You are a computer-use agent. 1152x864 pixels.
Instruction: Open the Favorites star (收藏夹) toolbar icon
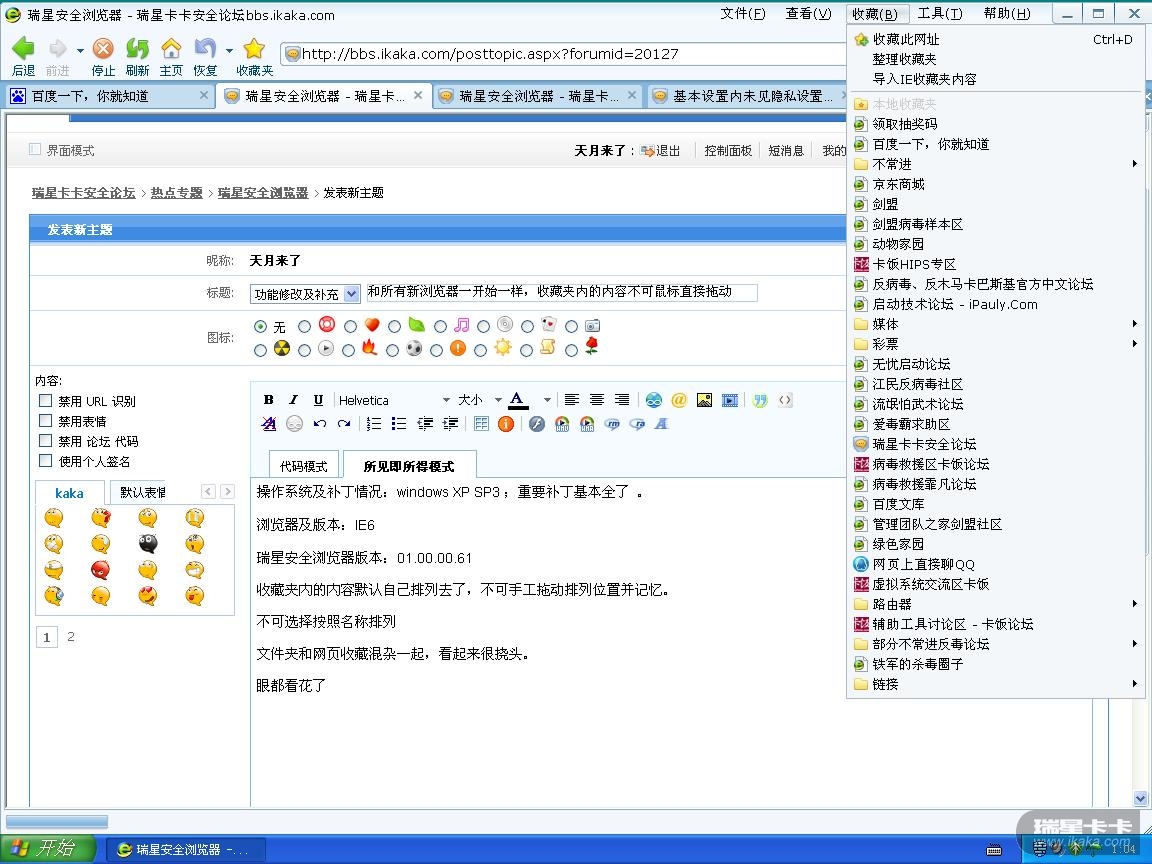[254, 48]
